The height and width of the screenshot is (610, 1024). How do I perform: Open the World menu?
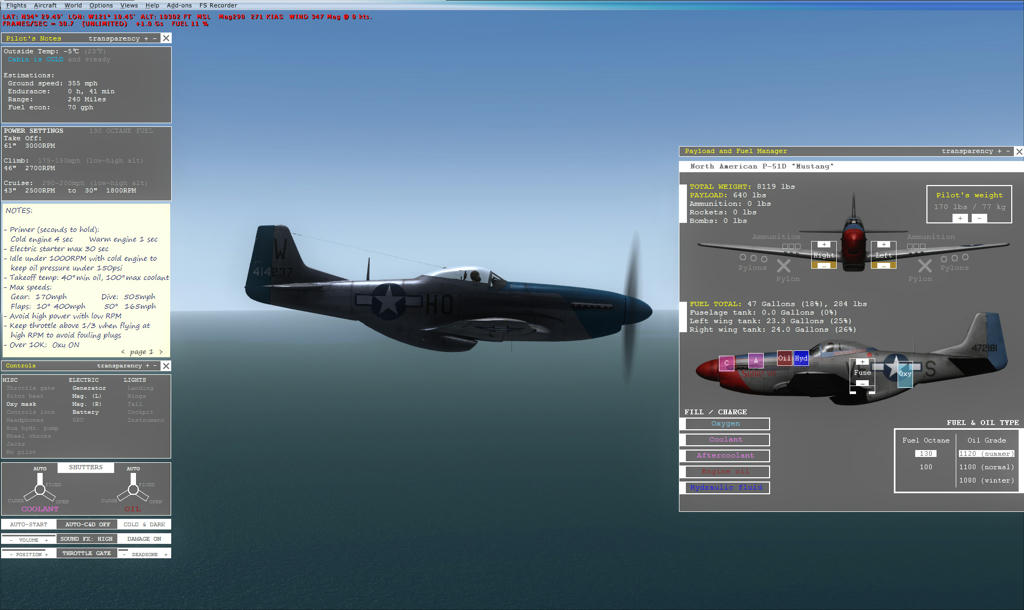pyautogui.click(x=73, y=5)
